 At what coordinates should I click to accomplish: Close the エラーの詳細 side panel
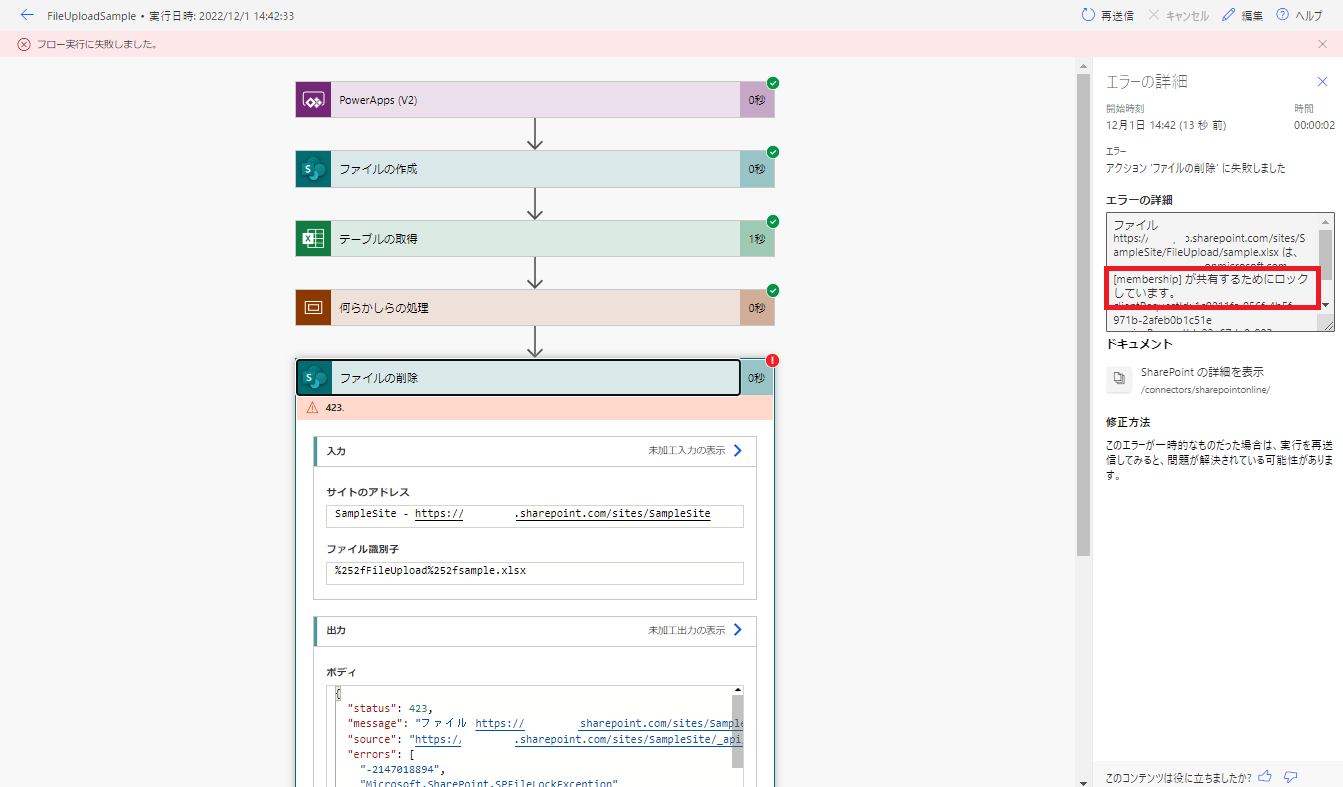pyautogui.click(x=1322, y=82)
